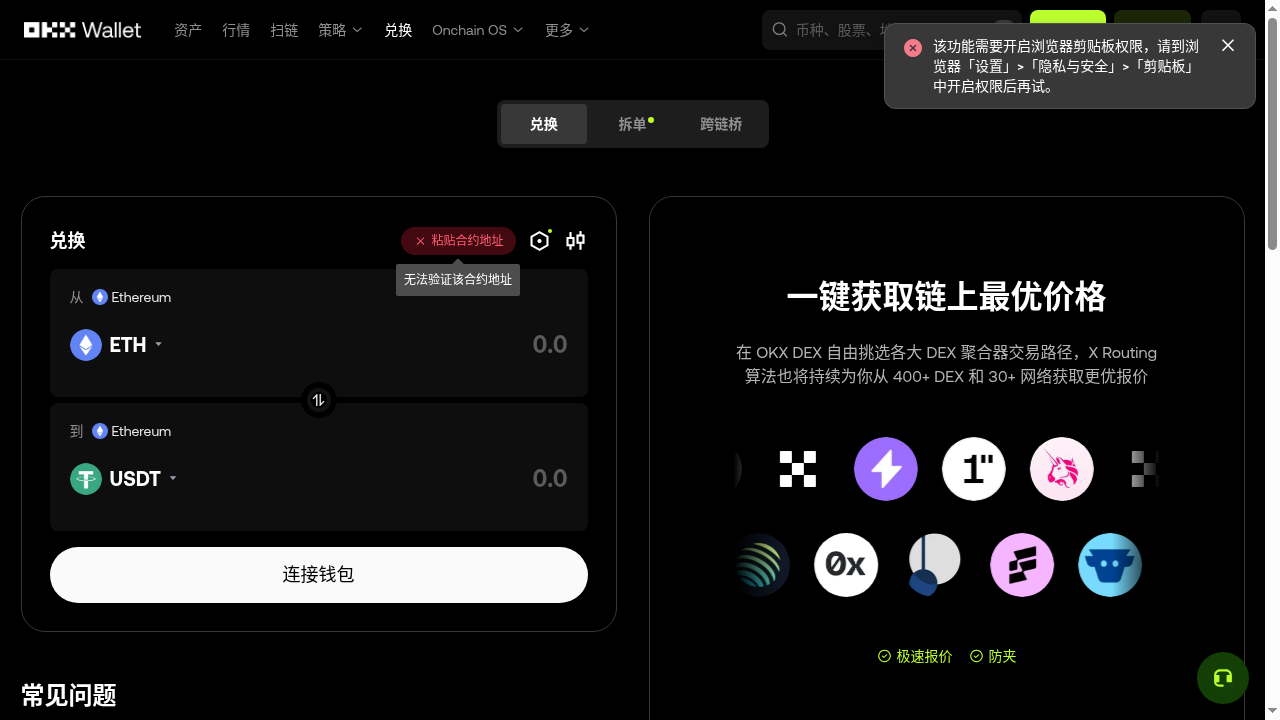
Task: Swap the from and to tokens
Action: point(319,400)
